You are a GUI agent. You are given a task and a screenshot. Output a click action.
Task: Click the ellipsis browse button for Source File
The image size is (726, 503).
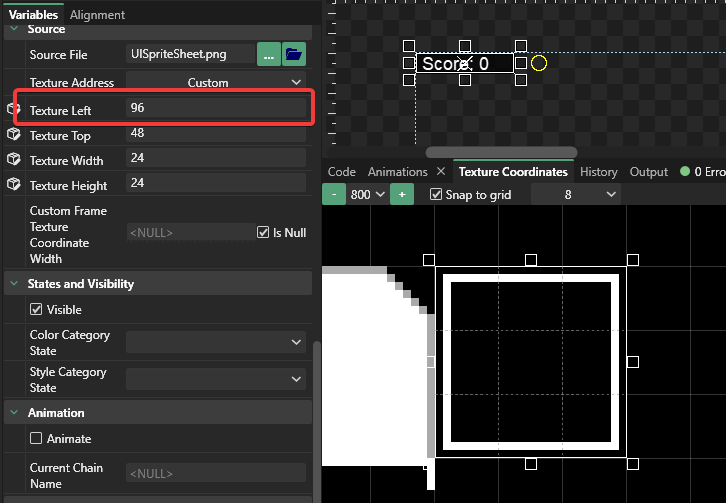268,54
